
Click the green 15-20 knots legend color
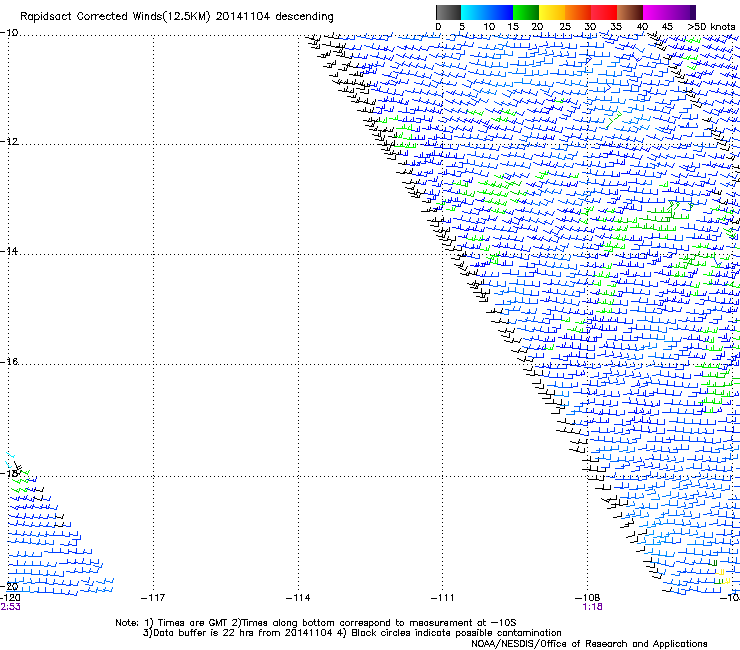(526, 12)
